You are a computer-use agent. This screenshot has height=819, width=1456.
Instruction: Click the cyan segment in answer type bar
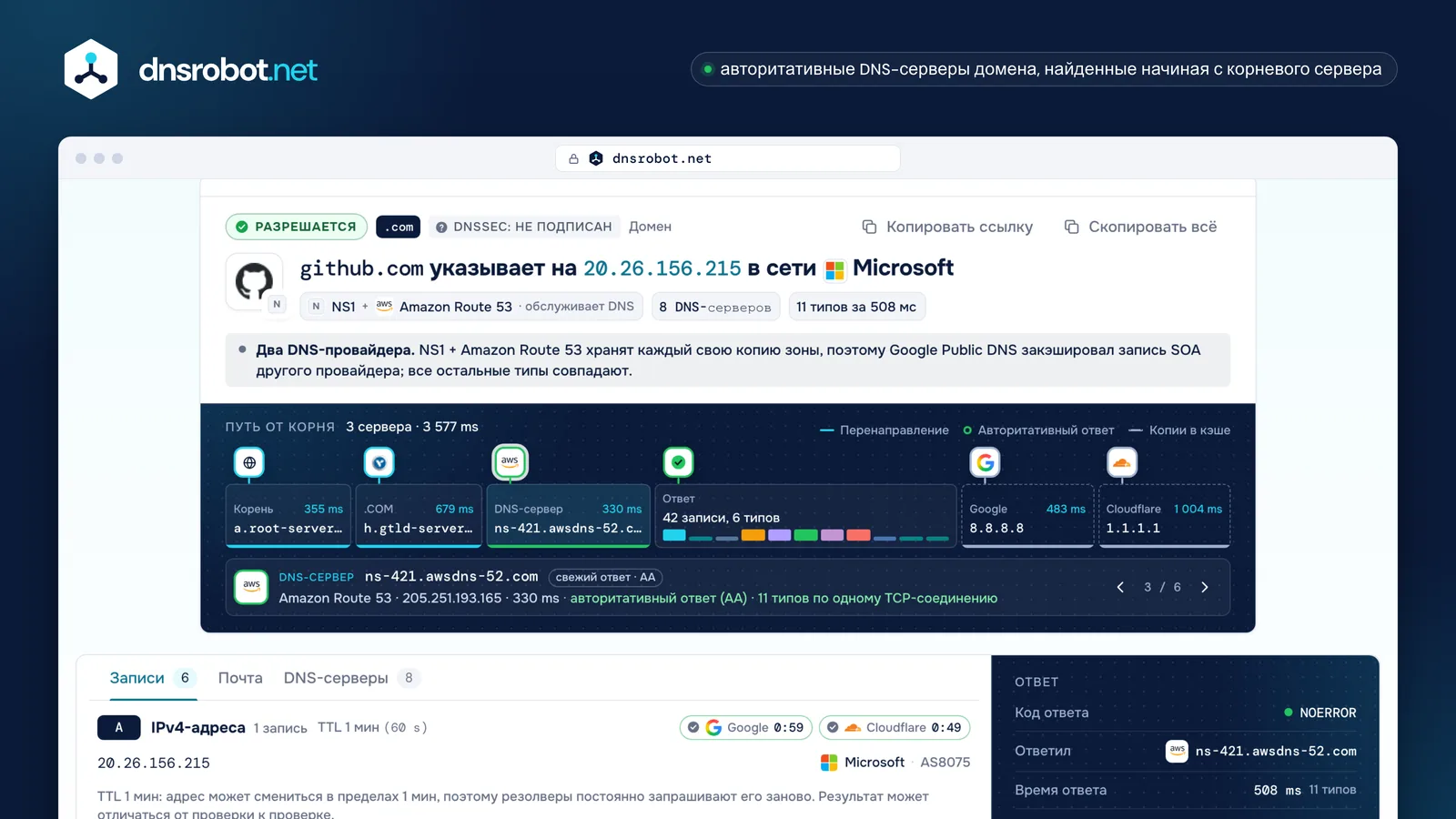tap(674, 535)
